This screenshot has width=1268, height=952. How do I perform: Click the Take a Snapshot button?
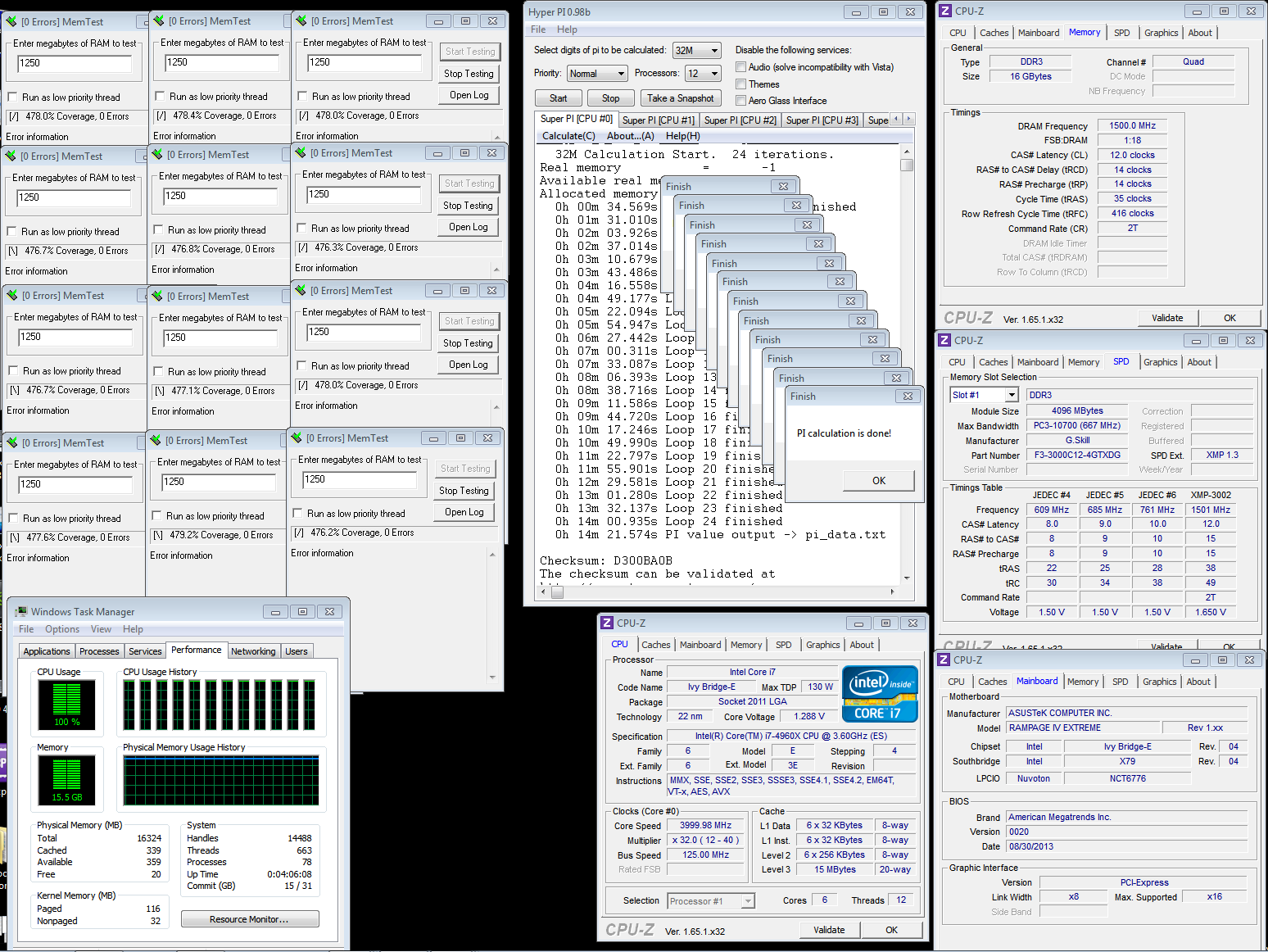coord(681,97)
